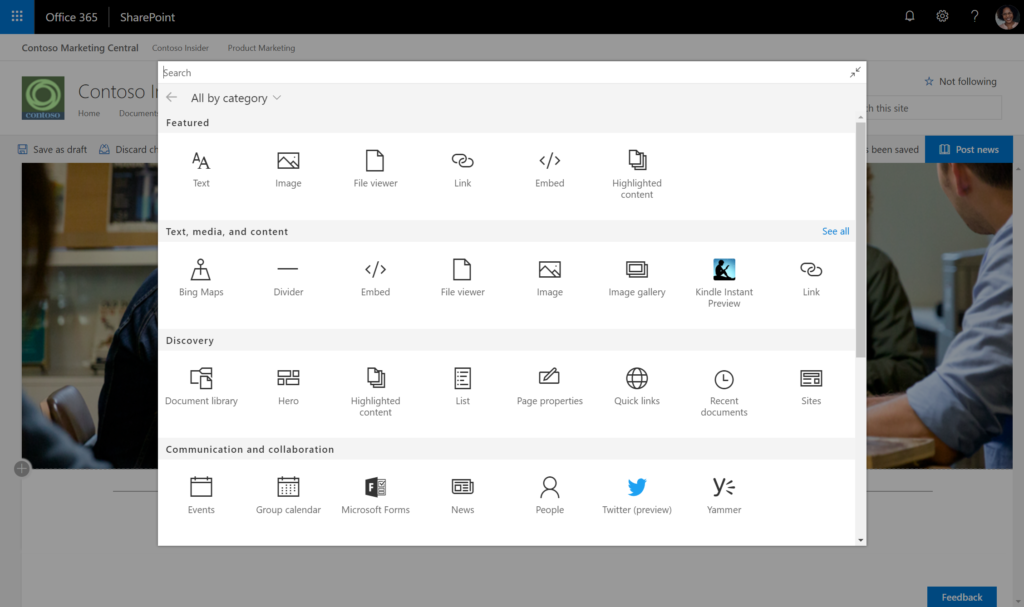The image size is (1024, 607).
Task: Add Highlighted content from Featured section
Action: (637, 174)
